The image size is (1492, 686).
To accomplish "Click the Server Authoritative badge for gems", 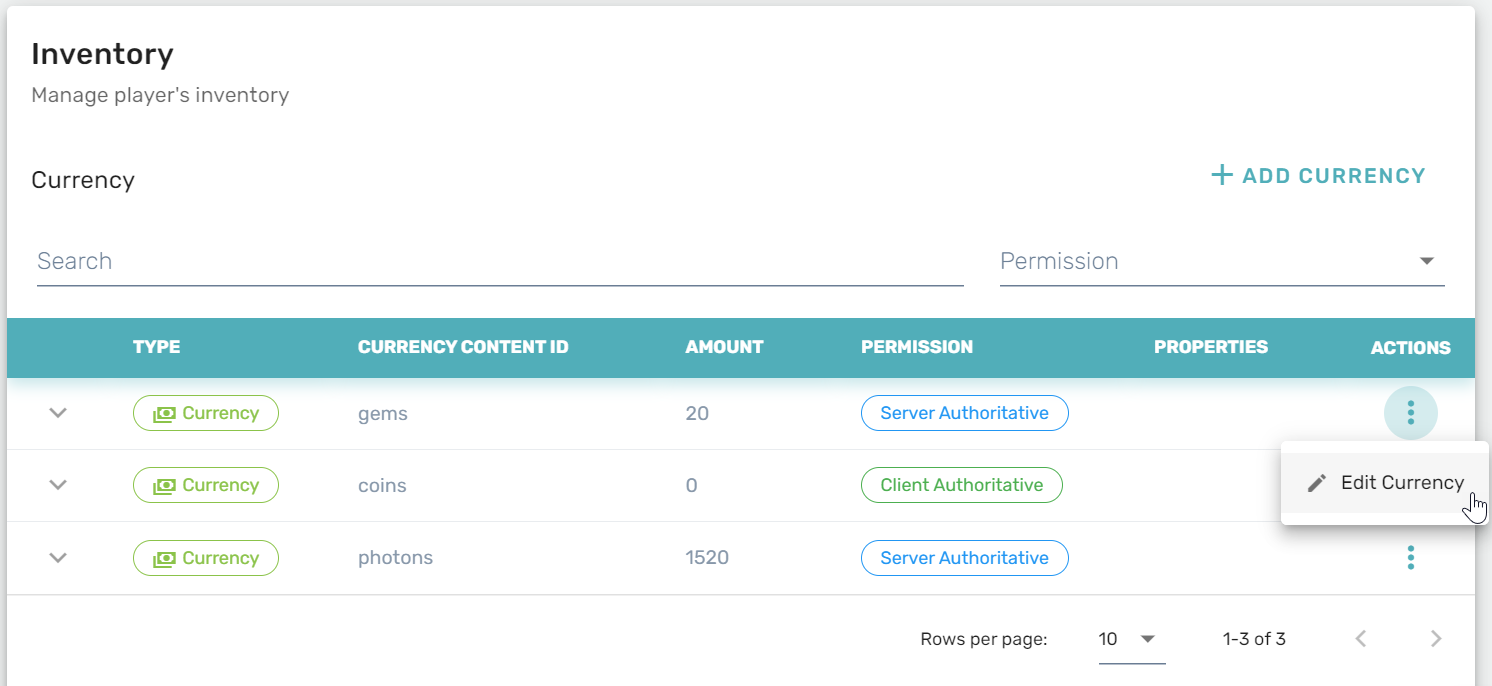I will [964, 413].
